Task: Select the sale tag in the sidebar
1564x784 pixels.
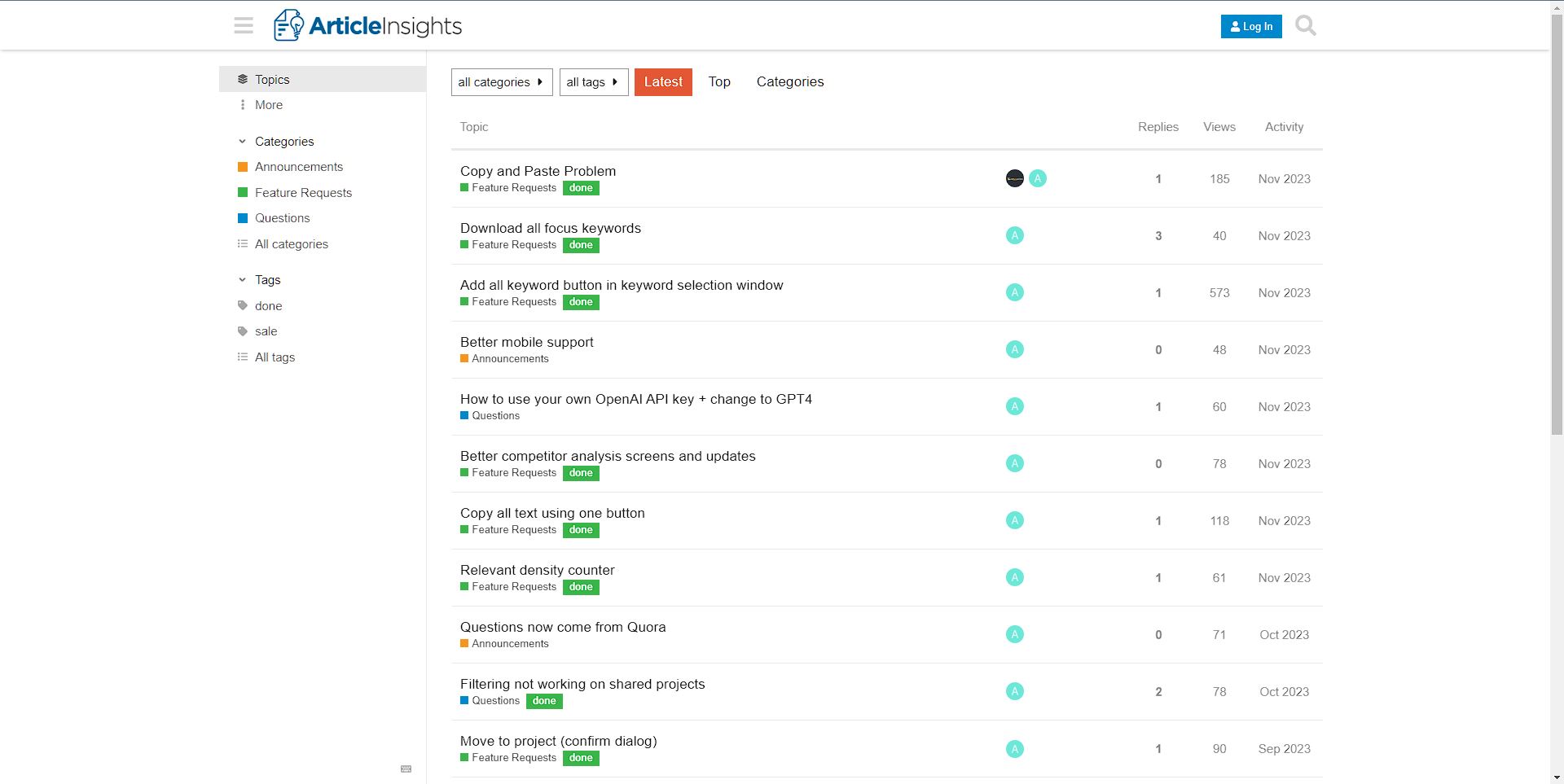Action: 266,331
